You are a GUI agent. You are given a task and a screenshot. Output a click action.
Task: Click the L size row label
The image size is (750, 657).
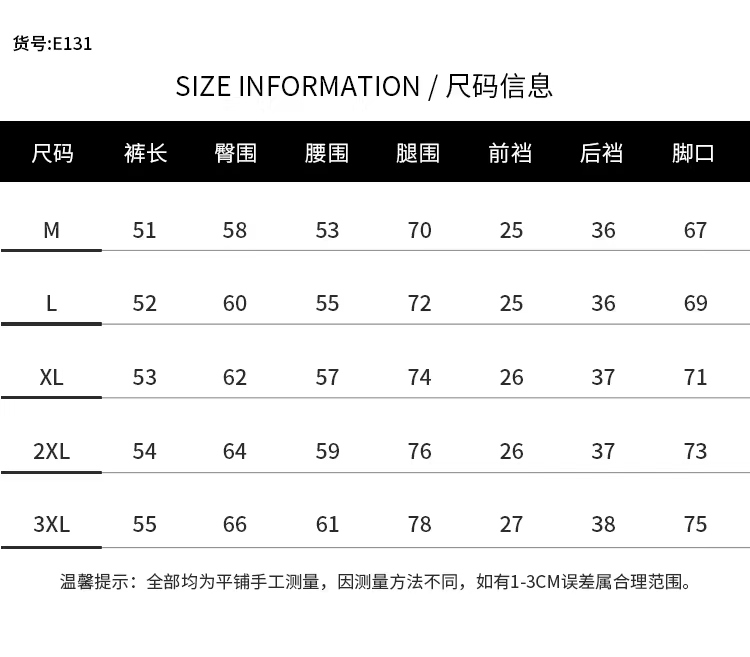[52, 303]
